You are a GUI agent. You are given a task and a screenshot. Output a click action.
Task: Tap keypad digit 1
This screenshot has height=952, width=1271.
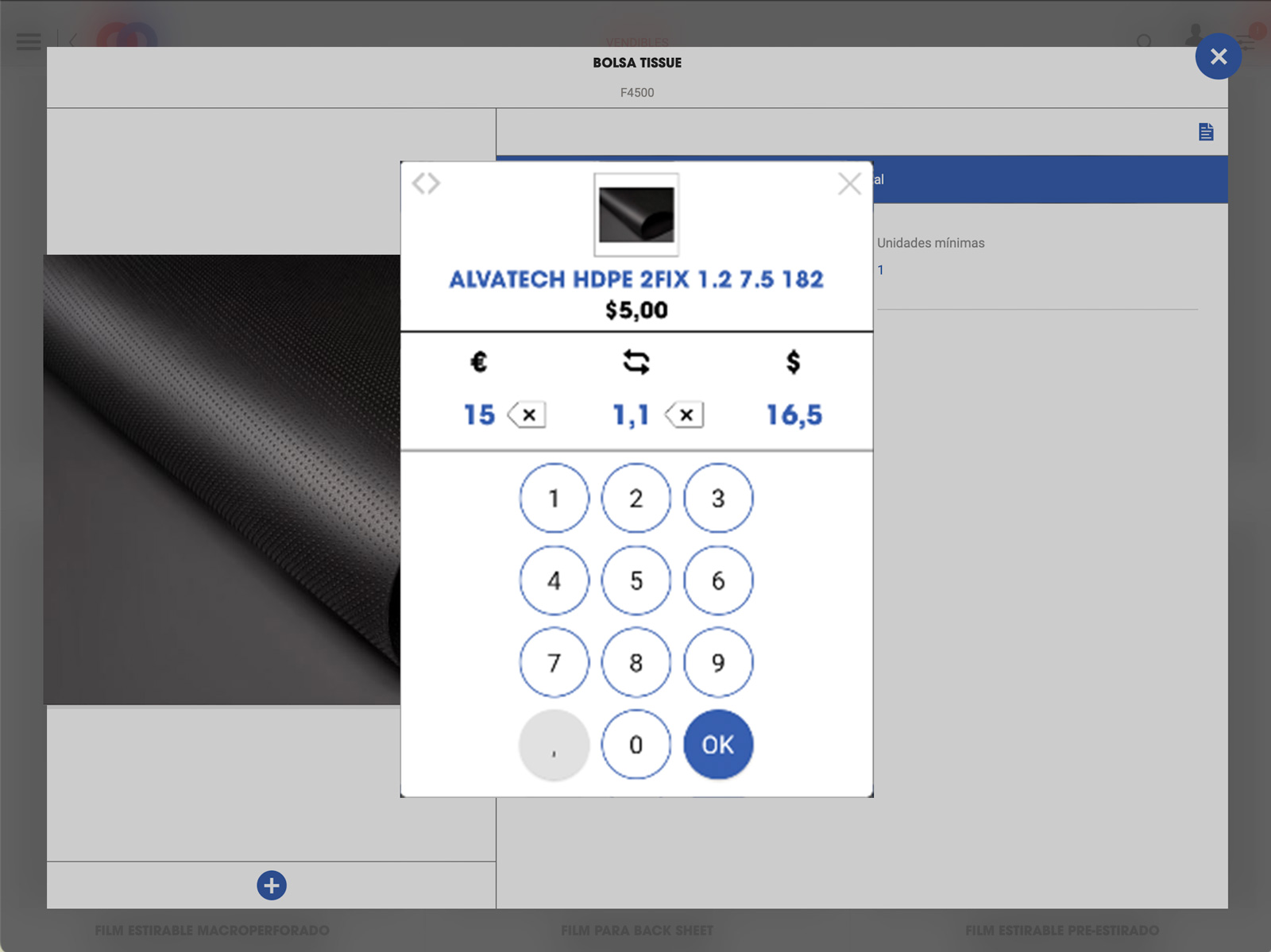click(x=554, y=498)
